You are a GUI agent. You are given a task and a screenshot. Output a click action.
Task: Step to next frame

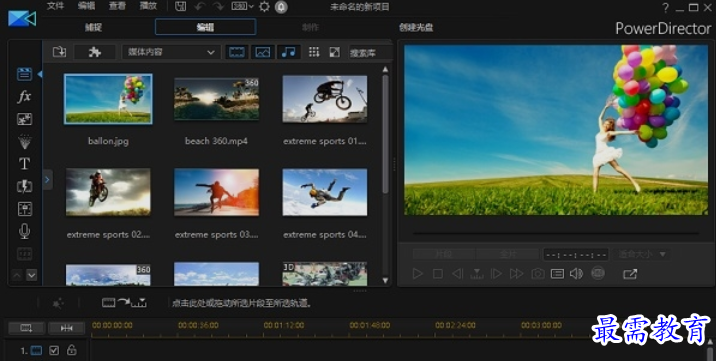click(x=496, y=274)
